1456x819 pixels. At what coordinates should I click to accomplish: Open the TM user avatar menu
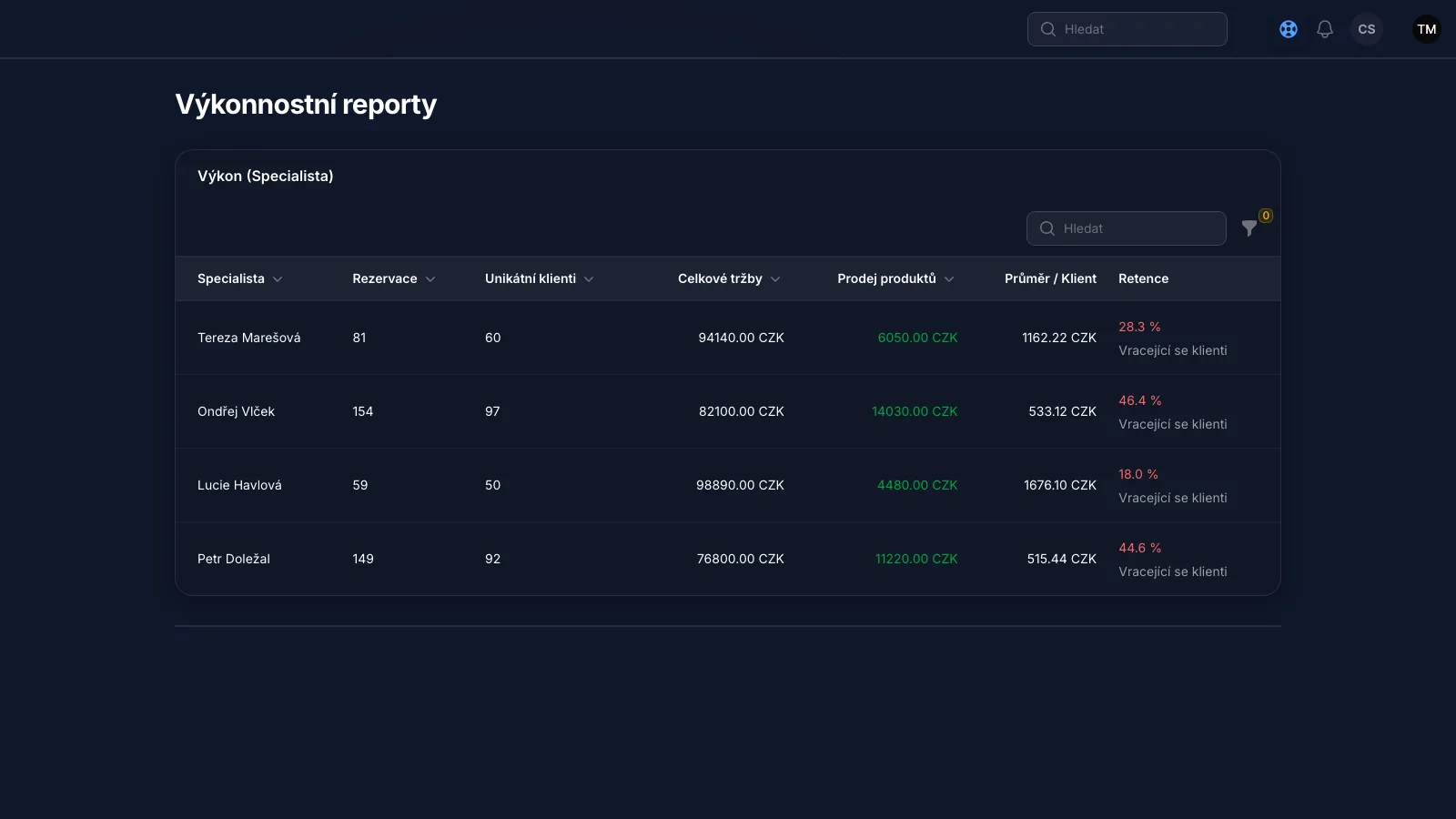point(1427,29)
